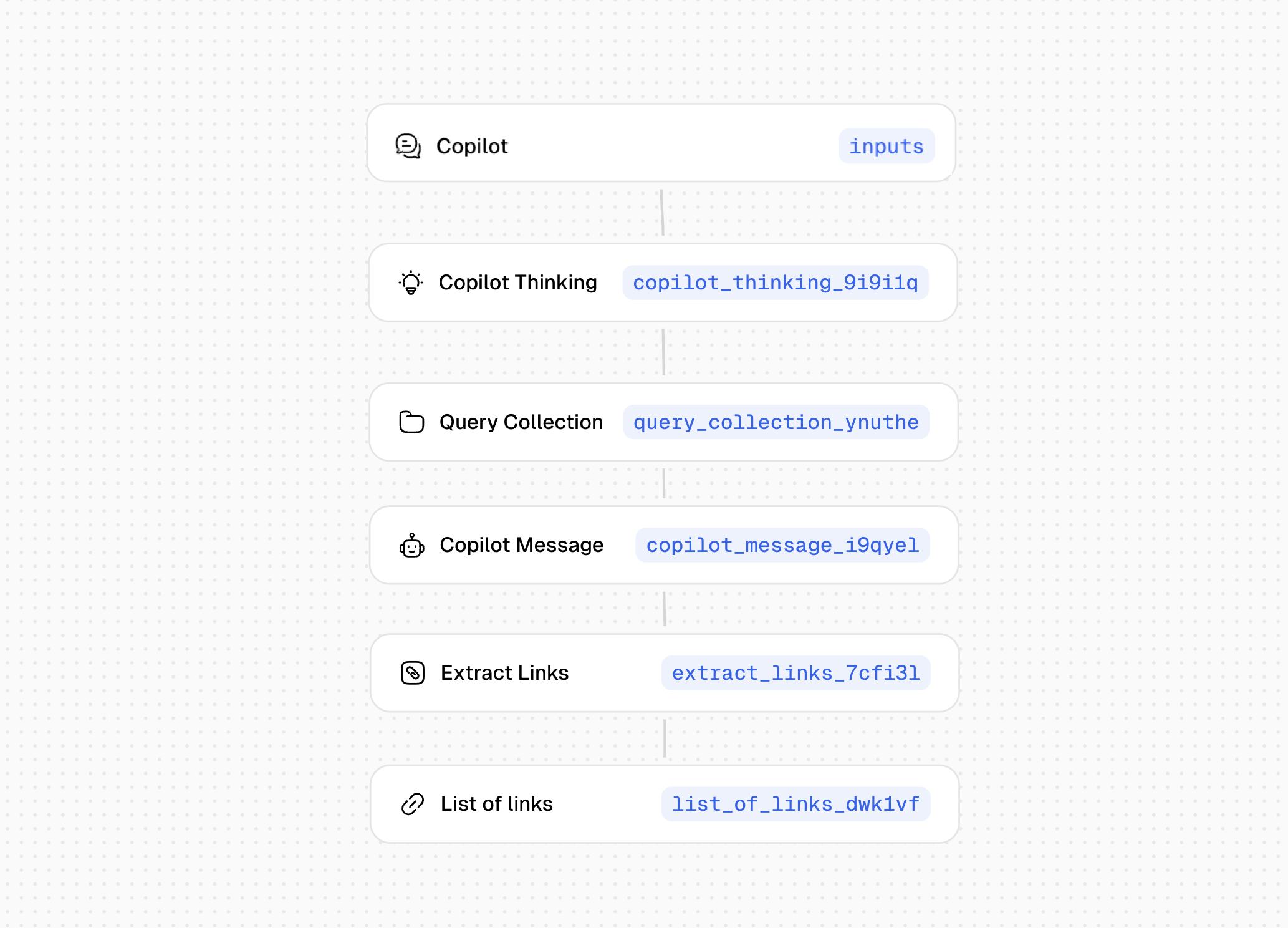
Task: Click the list_of_links_dwk1vf identifier tag
Action: click(795, 804)
